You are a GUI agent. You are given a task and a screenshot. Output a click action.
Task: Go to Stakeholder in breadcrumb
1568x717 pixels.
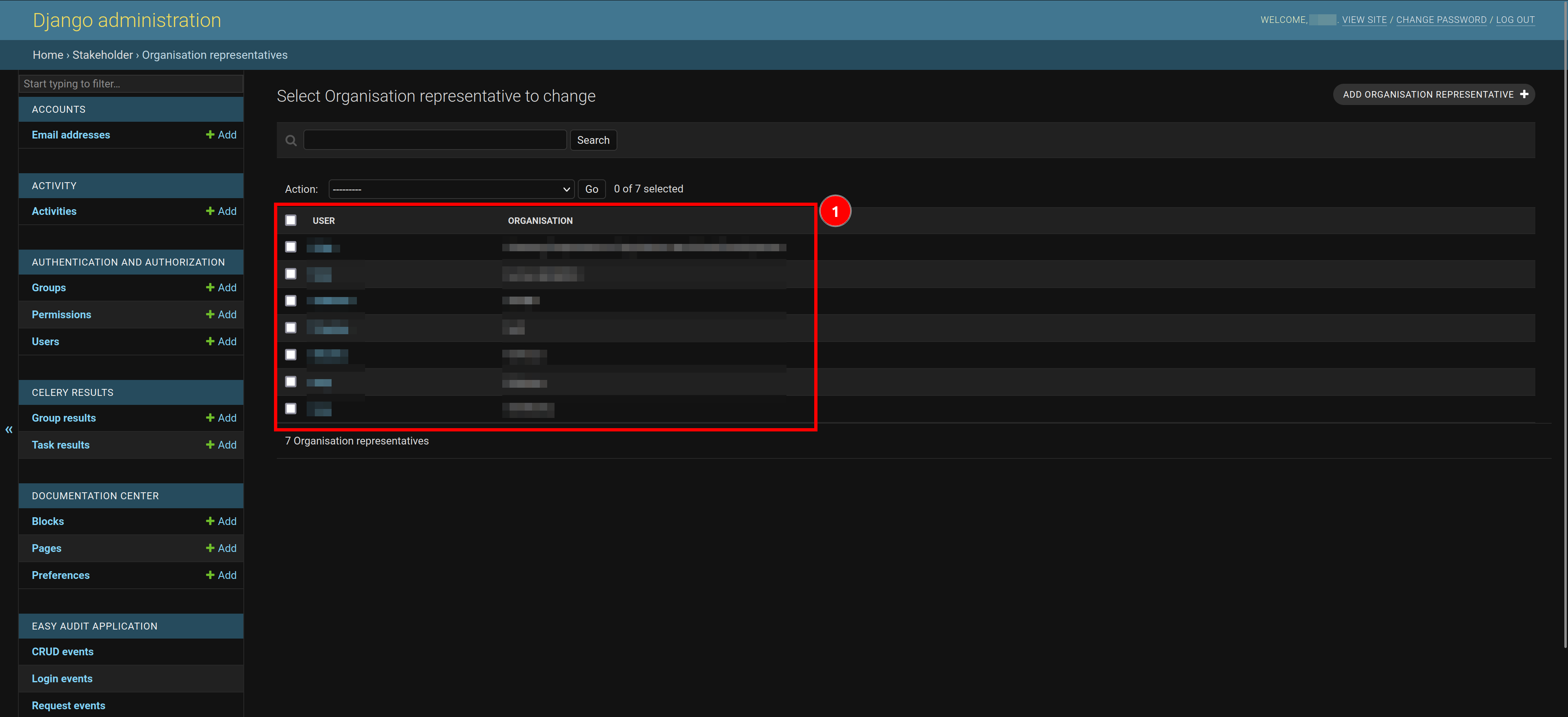(x=102, y=55)
